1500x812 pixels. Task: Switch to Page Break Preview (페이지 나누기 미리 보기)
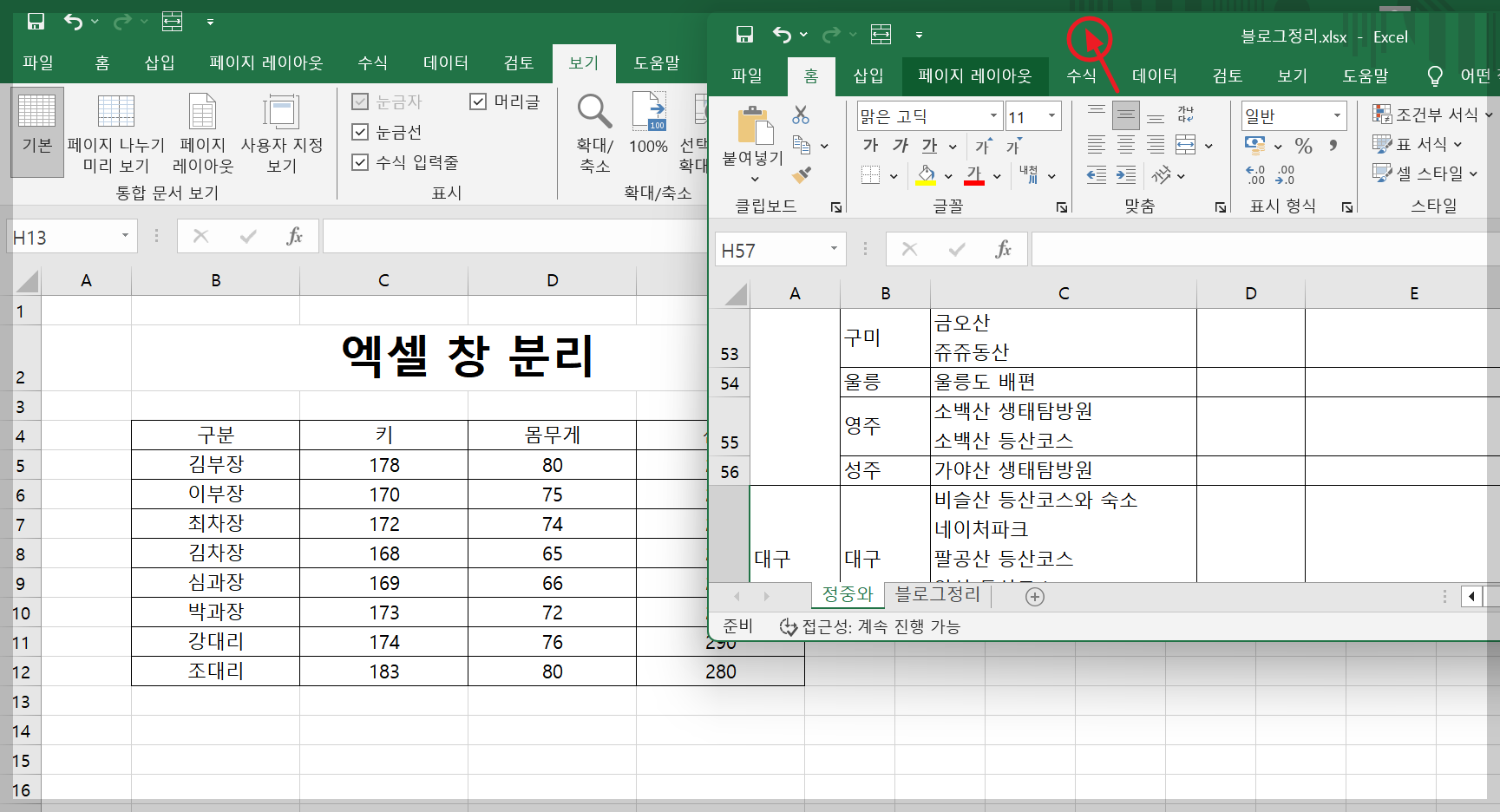(116, 132)
